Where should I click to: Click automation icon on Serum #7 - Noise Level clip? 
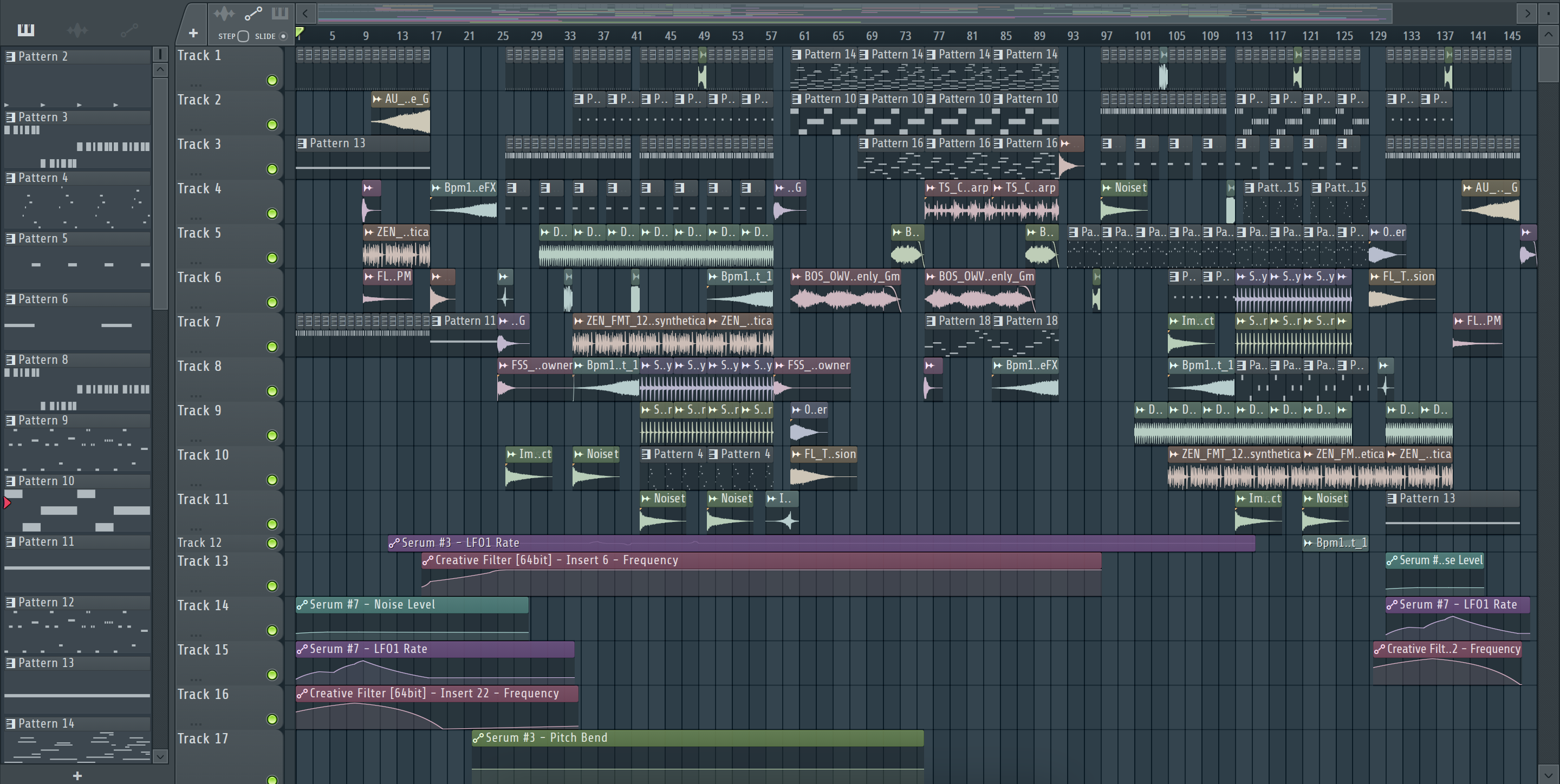click(x=302, y=605)
